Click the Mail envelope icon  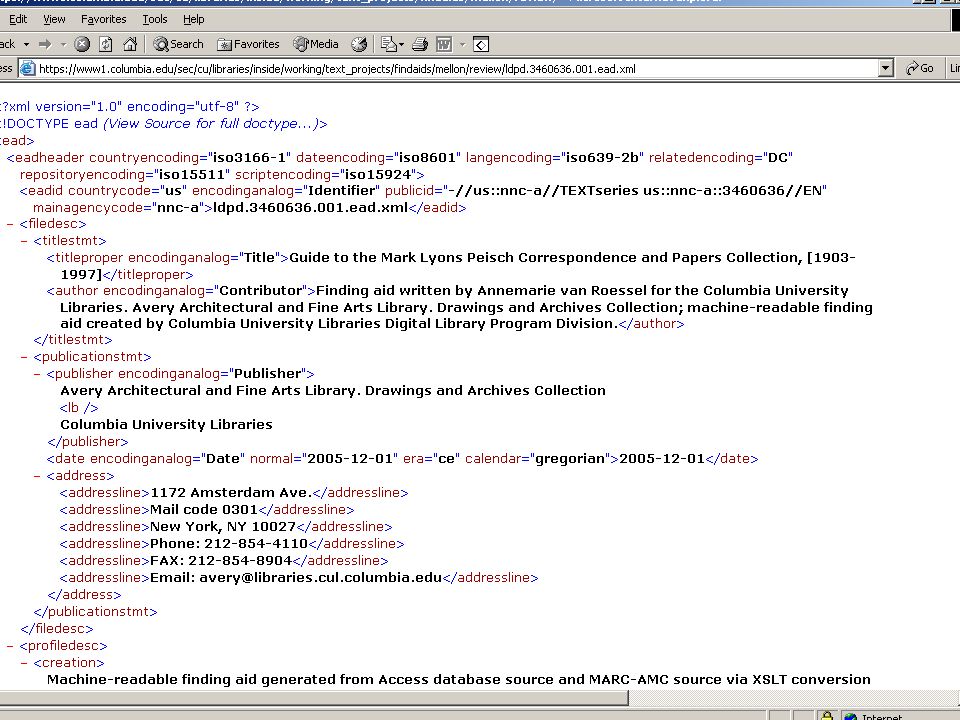388,44
